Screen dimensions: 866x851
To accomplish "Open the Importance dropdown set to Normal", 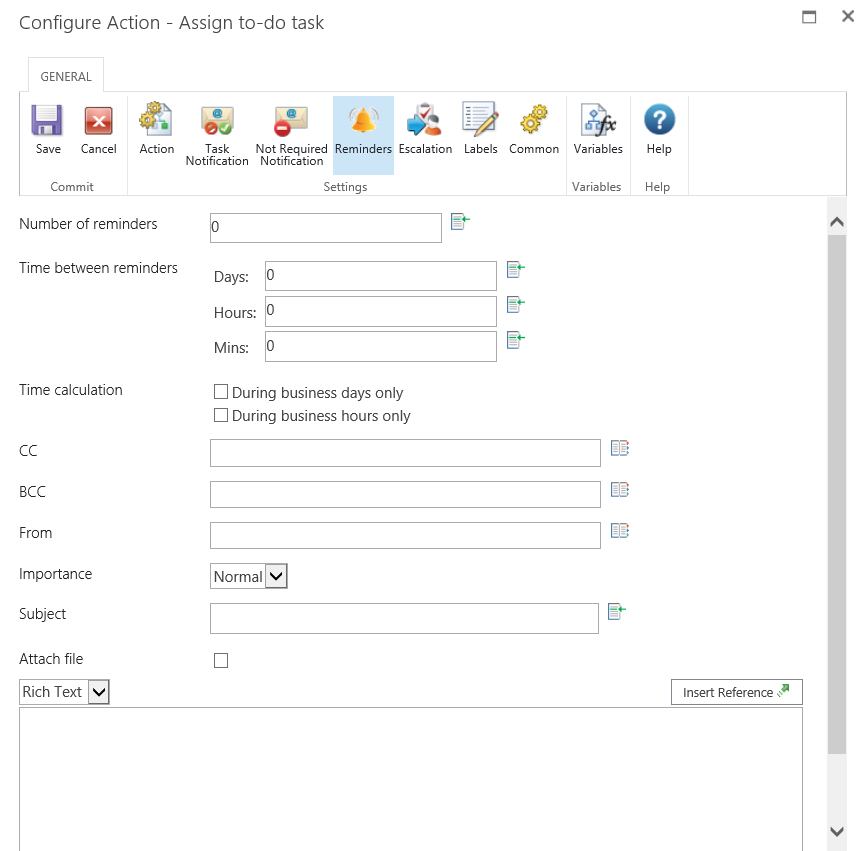I will point(249,576).
